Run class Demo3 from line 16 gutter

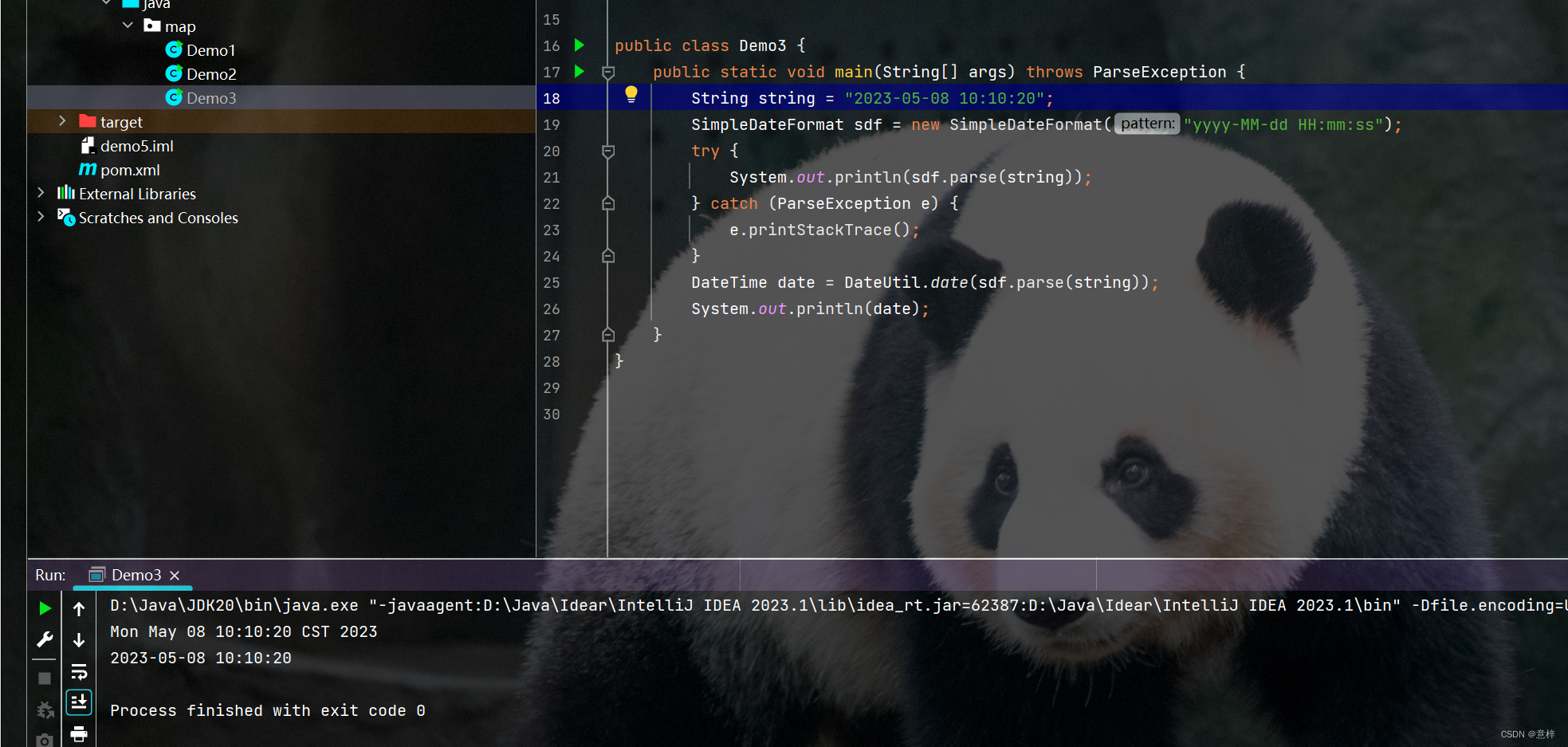coord(580,45)
